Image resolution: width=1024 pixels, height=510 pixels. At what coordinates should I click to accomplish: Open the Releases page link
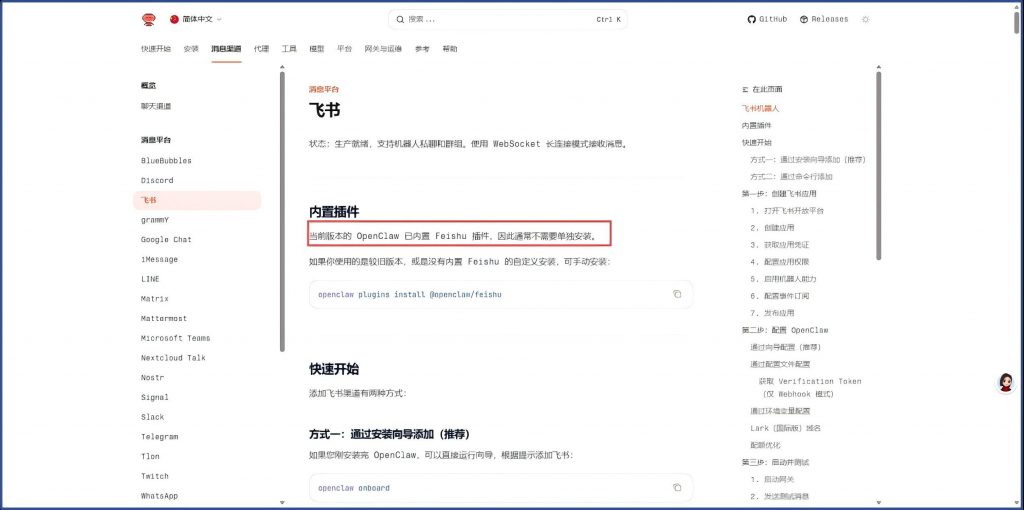tap(823, 19)
